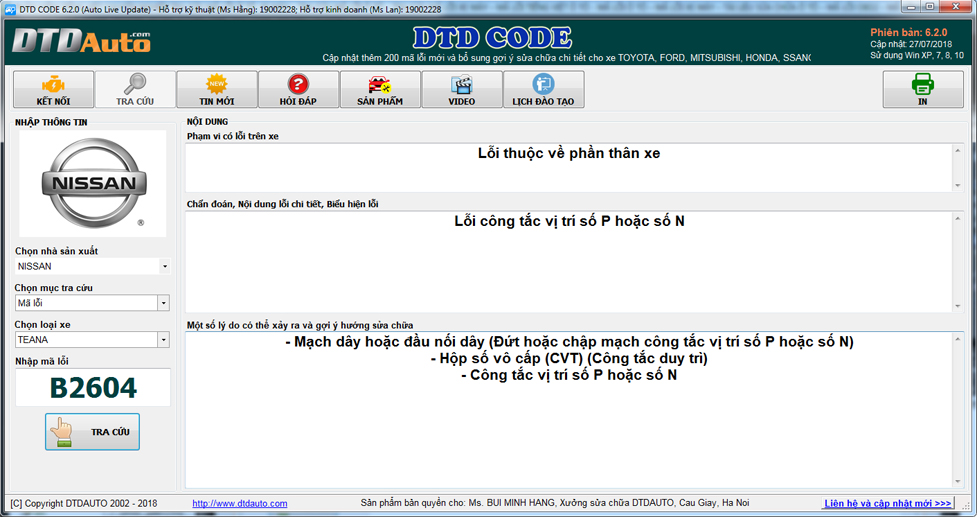Click the Nissan logo image
977x517 pixels.
(x=93, y=183)
